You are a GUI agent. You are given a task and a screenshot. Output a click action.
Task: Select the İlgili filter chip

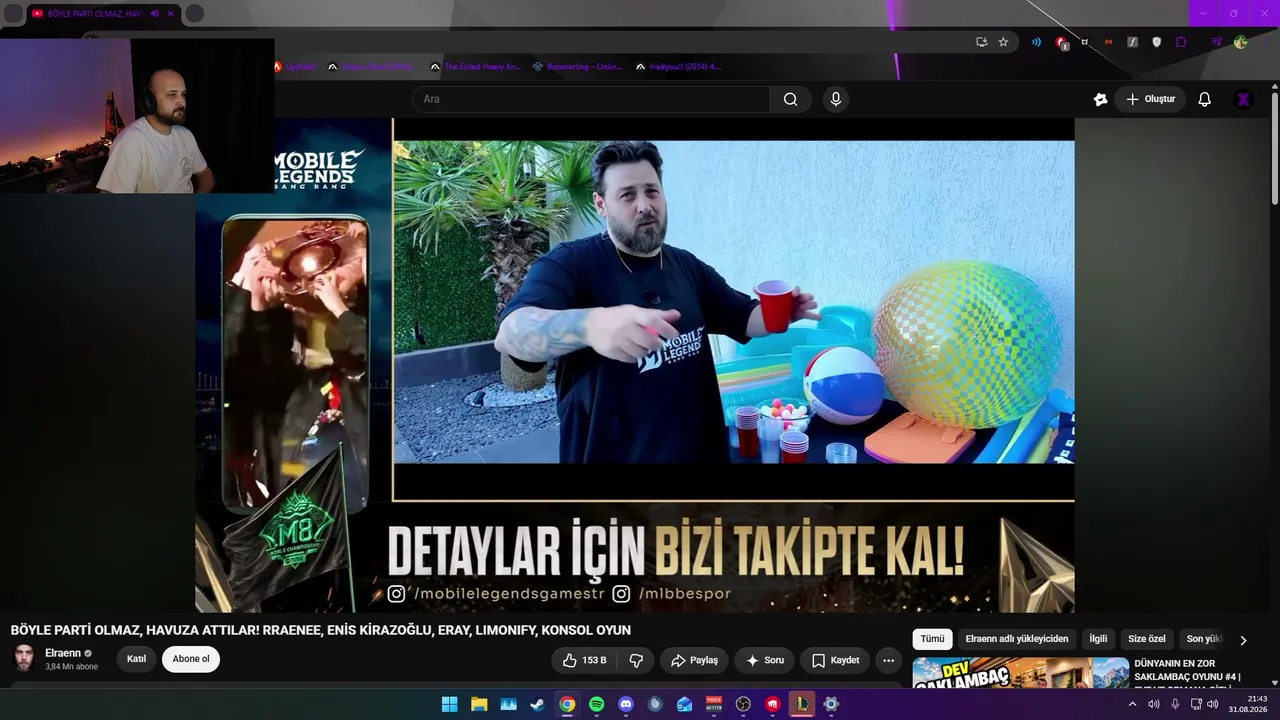point(1098,639)
